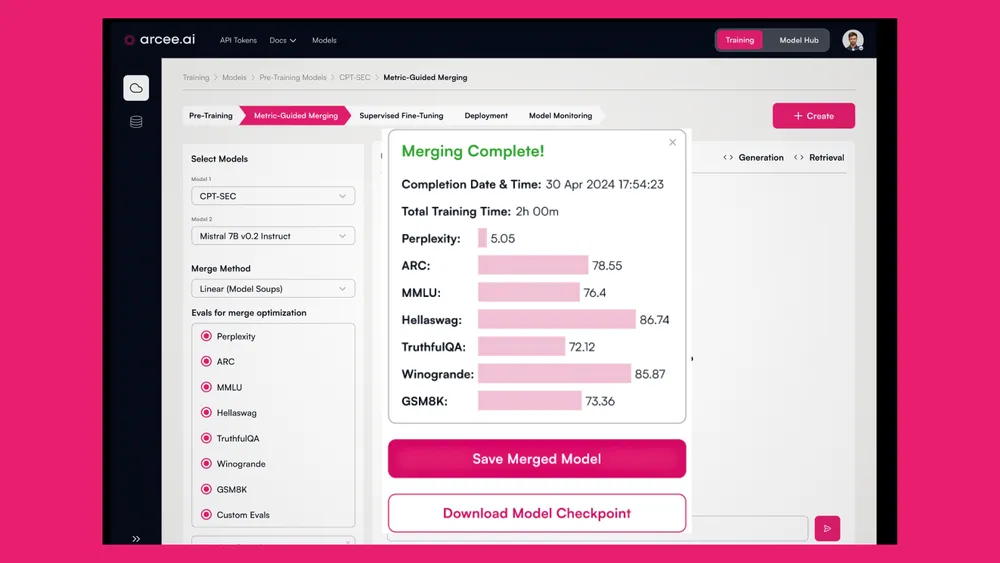1000x563 pixels.
Task: Select the Winogrande eval radio
Action: coord(206,464)
